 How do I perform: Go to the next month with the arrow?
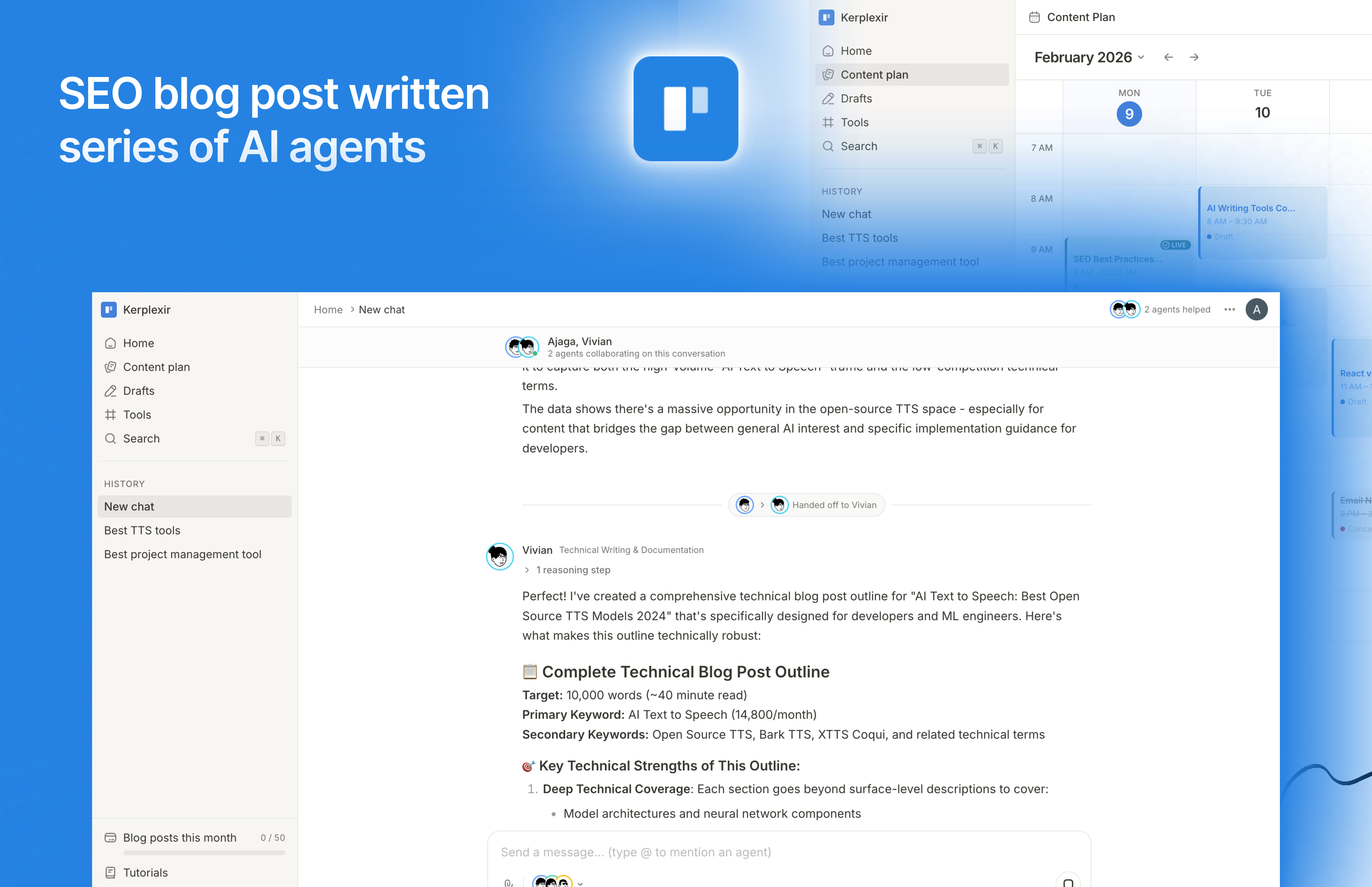pos(1194,57)
